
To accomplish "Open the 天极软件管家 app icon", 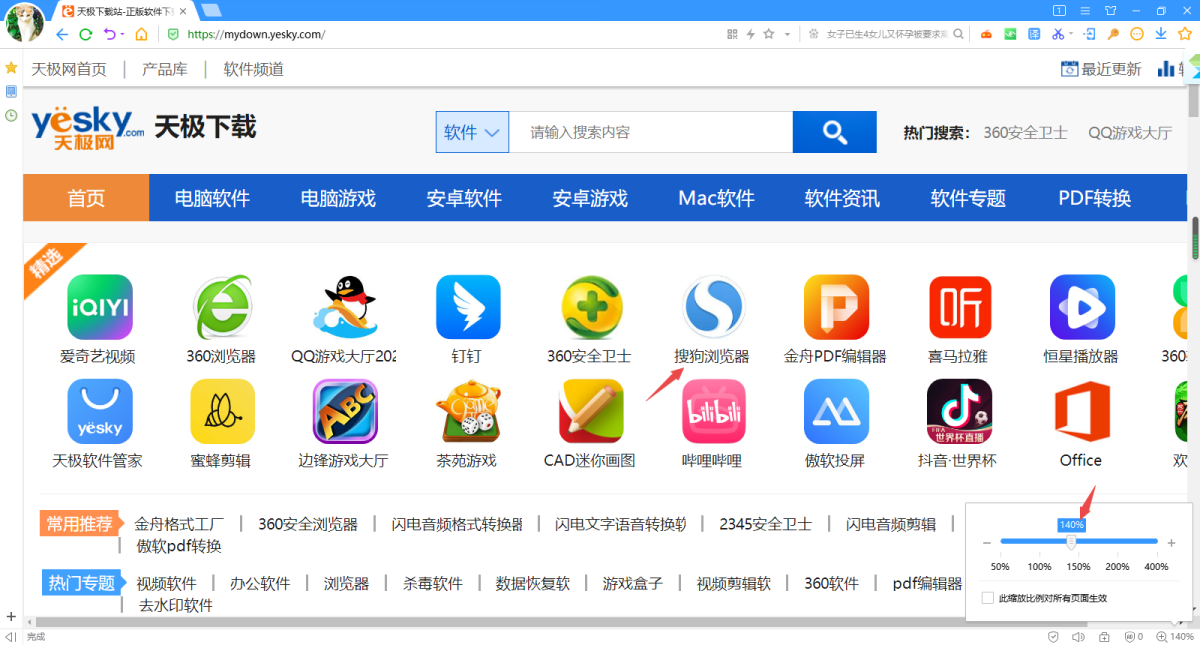I will (99, 411).
